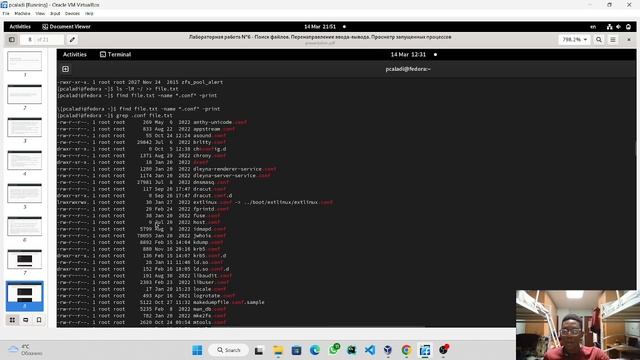Click the running VirtualBox VM taskbar icon
This screenshot has height=360, width=640.
pos(425,350)
